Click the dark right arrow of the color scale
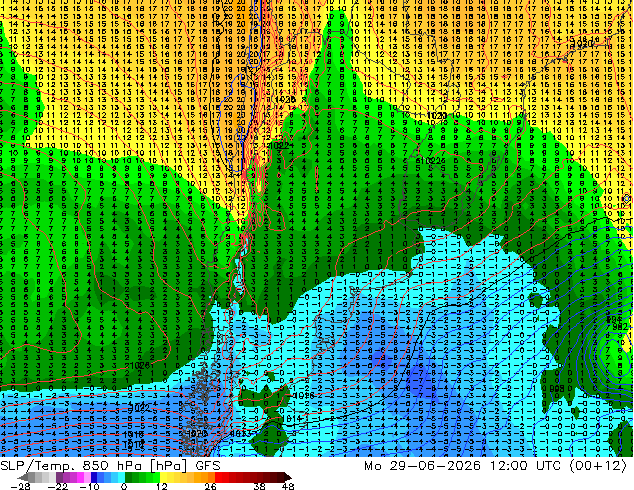Screen dimensions: 634x490 coord(287,477)
